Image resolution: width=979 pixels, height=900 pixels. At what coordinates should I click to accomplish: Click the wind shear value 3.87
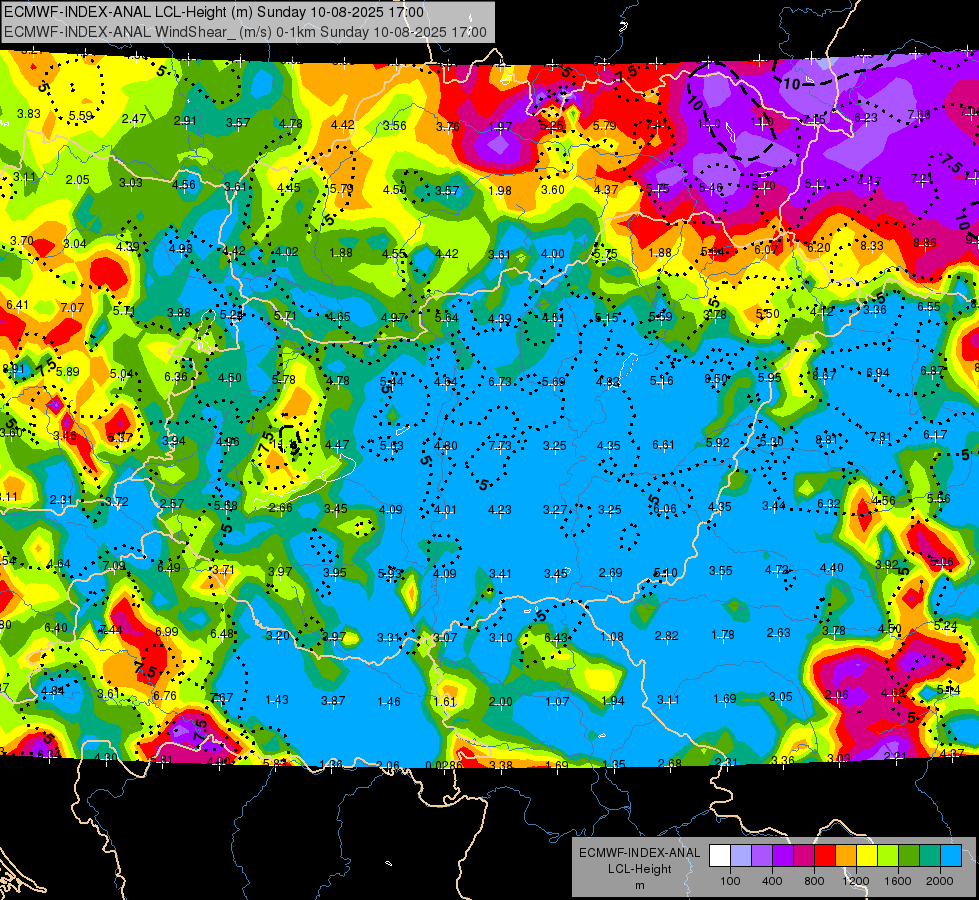pyautogui.click(x=333, y=701)
